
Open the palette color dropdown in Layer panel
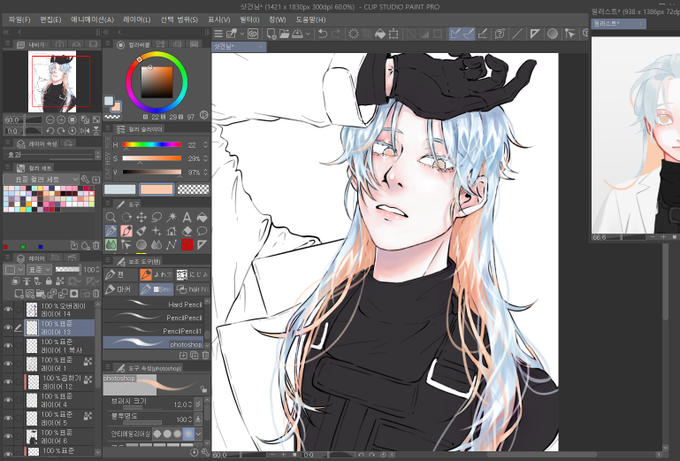coord(14,269)
